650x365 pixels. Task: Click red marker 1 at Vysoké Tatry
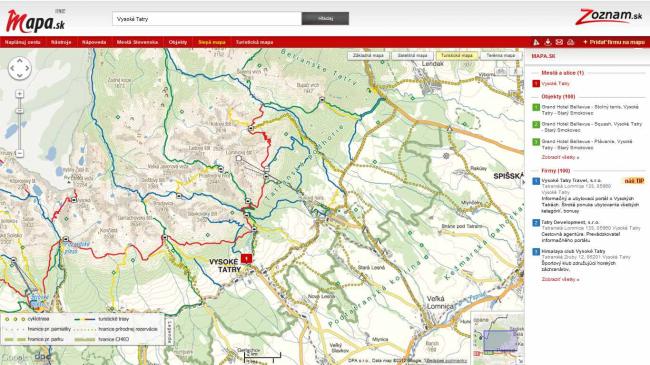click(x=246, y=258)
